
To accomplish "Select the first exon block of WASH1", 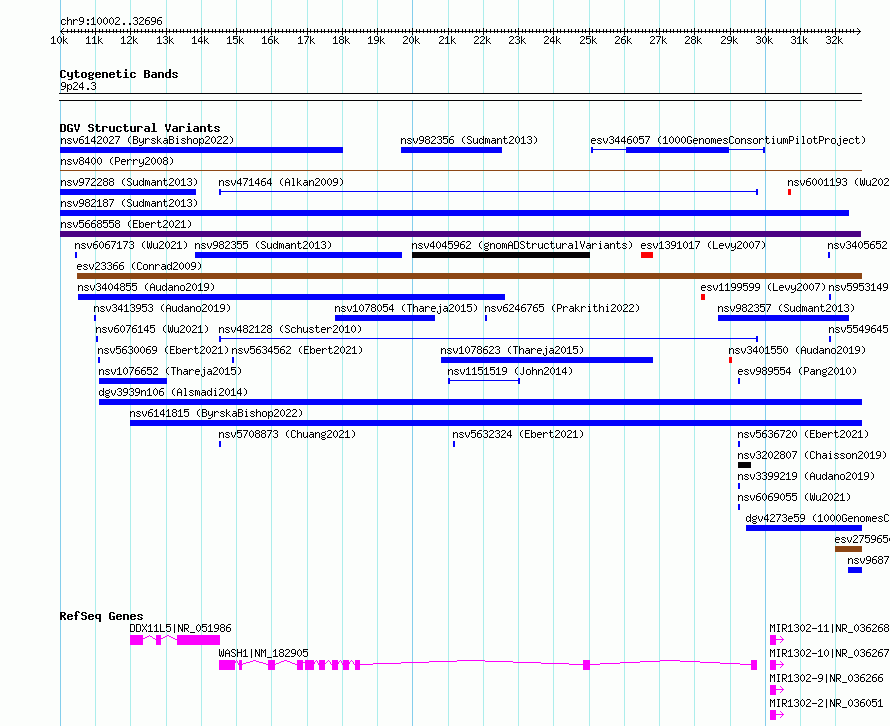I will click(x=226, y=665).
